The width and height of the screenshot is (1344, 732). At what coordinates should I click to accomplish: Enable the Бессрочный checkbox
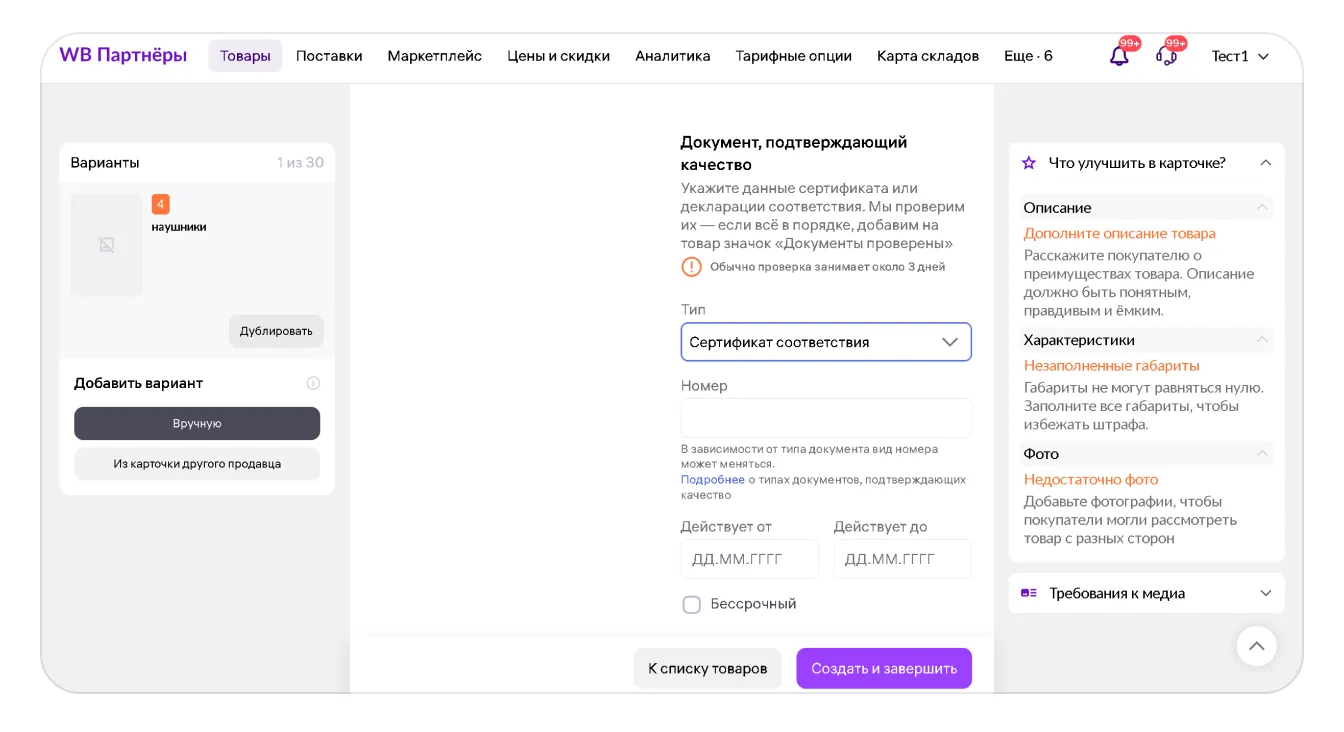tap(691, 604)
